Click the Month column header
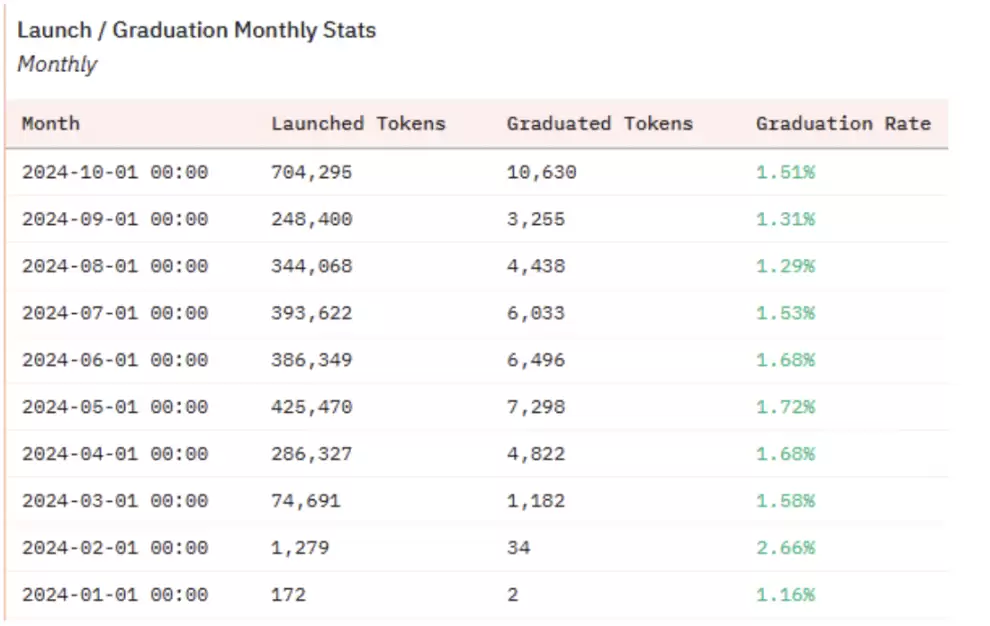 [x=51, y=124]
